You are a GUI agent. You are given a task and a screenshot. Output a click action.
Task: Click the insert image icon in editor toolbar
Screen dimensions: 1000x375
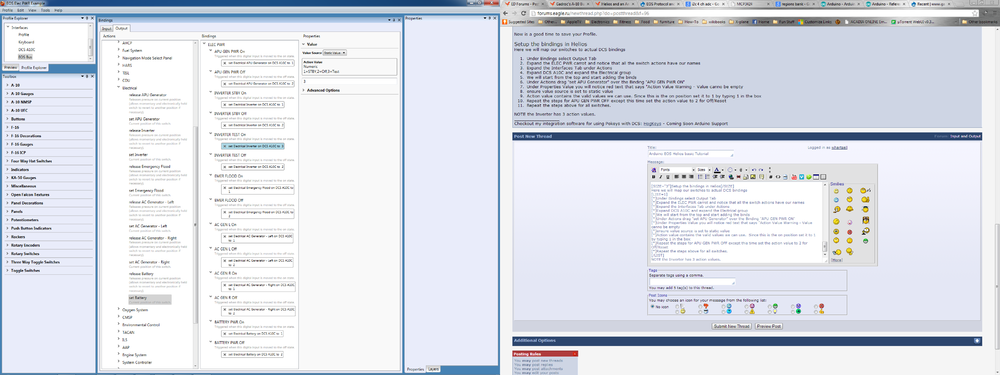coord(753,177)
